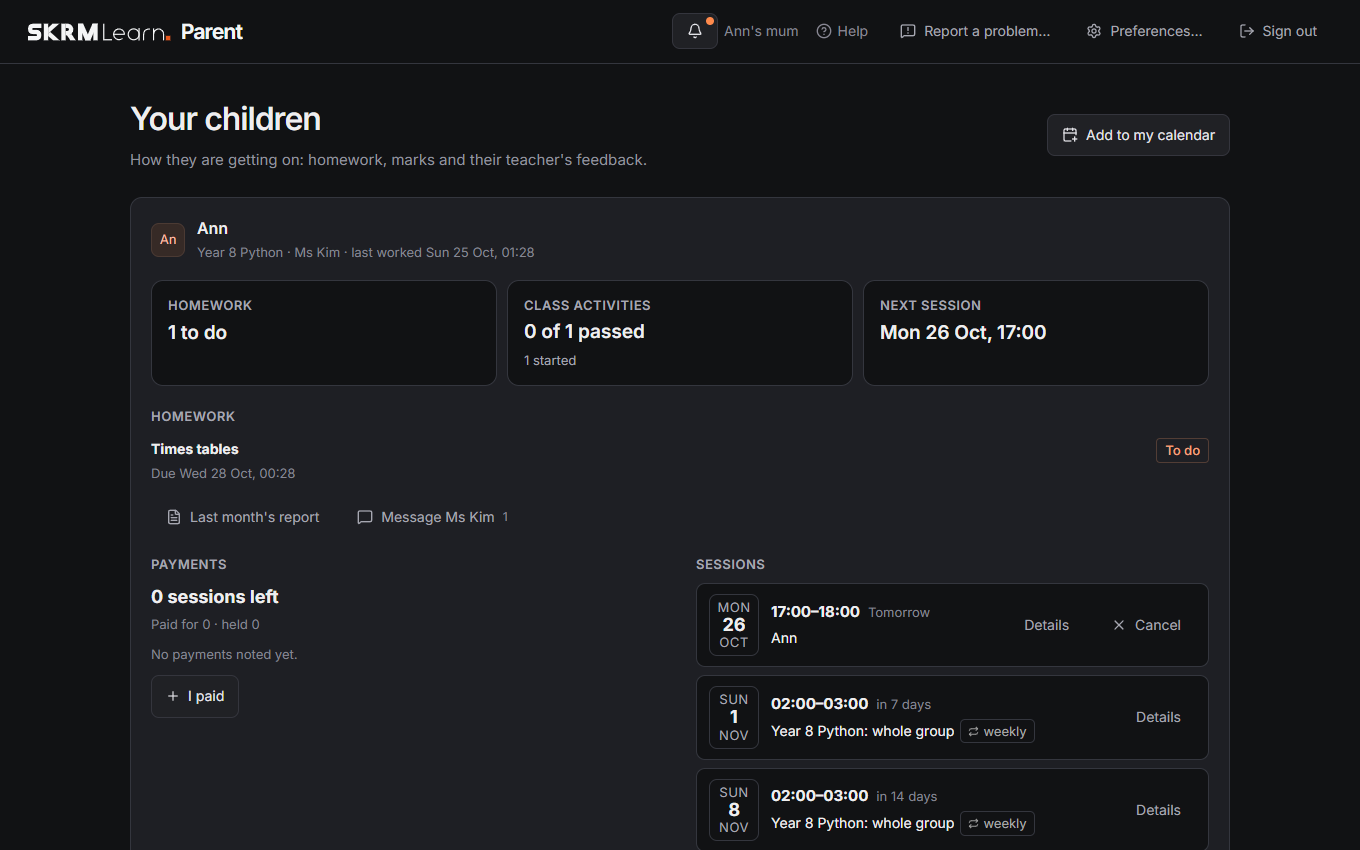View Details for the 8 Nov session

[x=1158, y=810]
